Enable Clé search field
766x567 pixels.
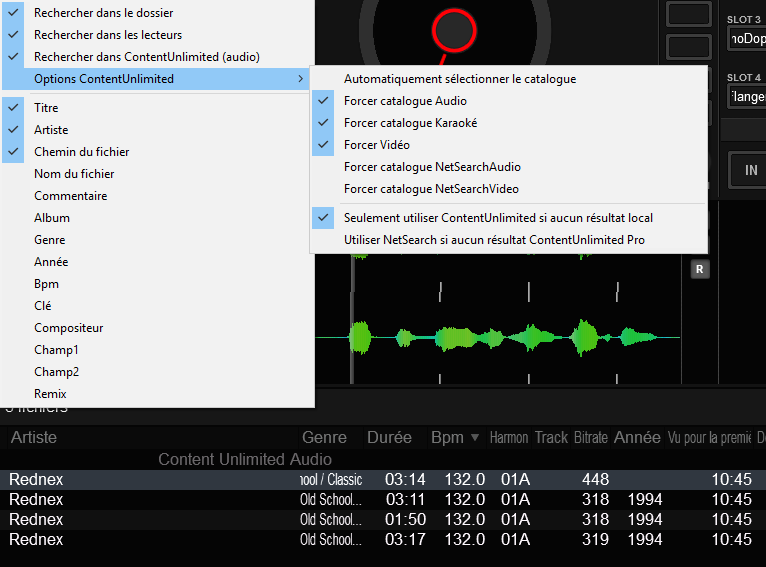pos(157,305)
